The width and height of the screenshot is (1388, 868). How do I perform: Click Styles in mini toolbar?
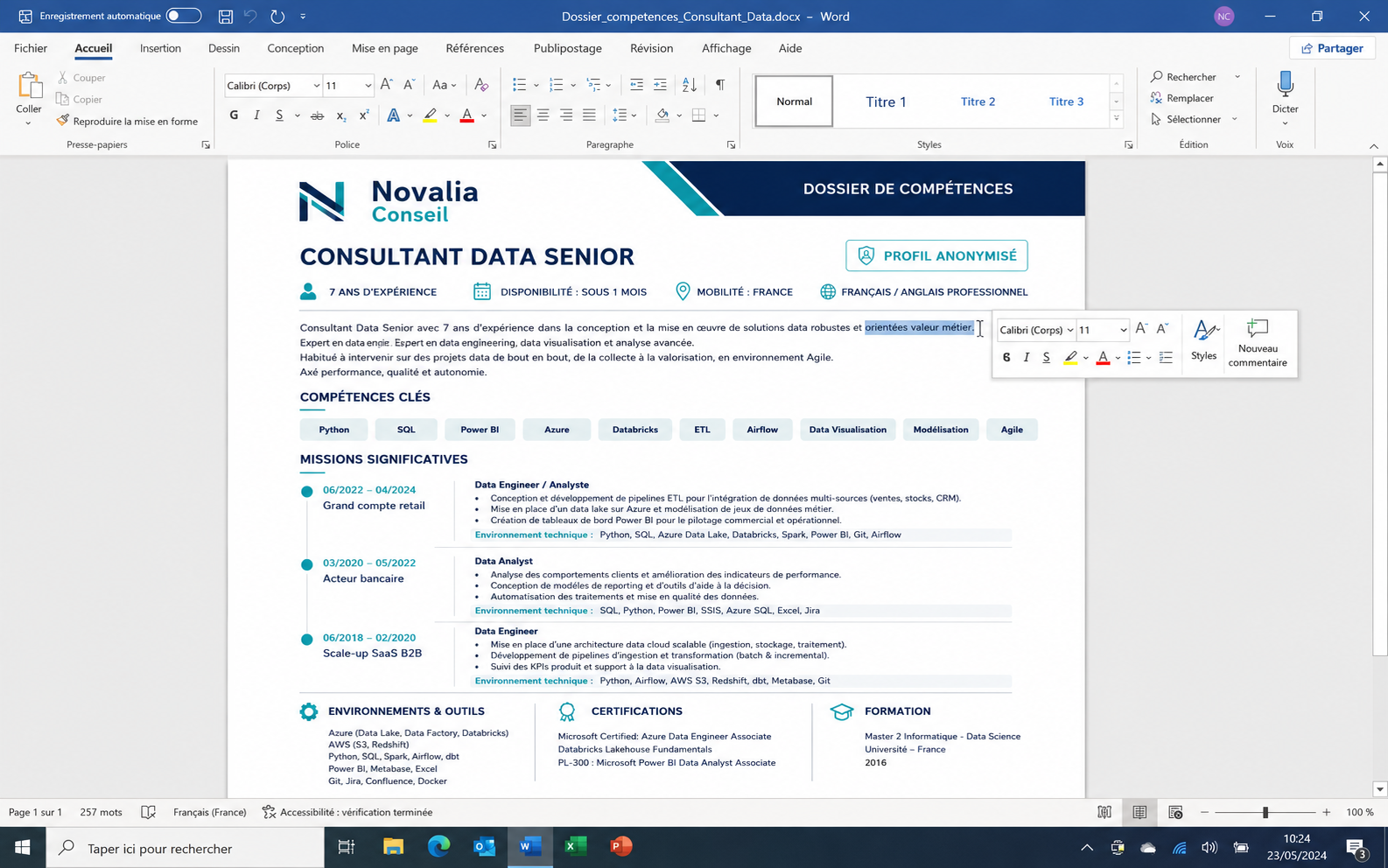[1203, 340]
